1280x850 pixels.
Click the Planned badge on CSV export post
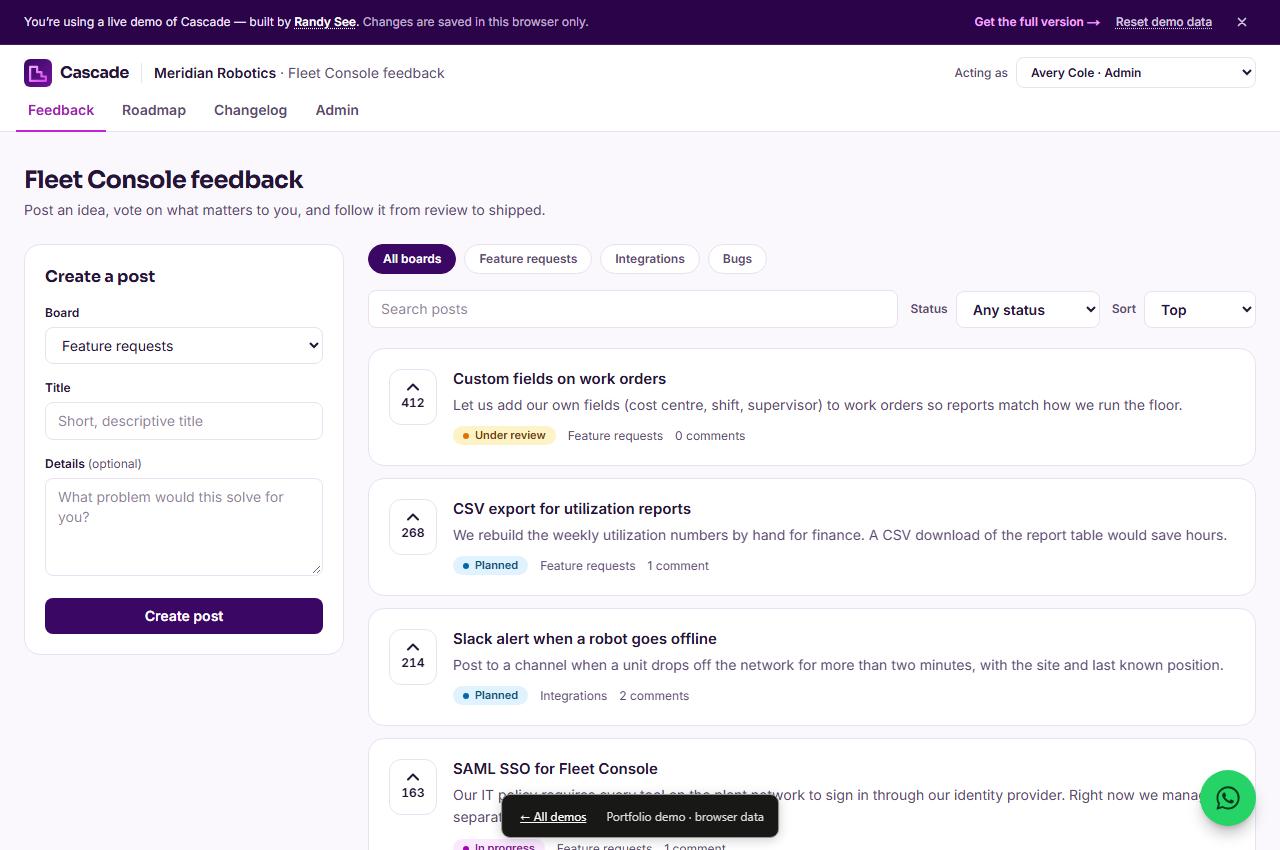(490, 566)
